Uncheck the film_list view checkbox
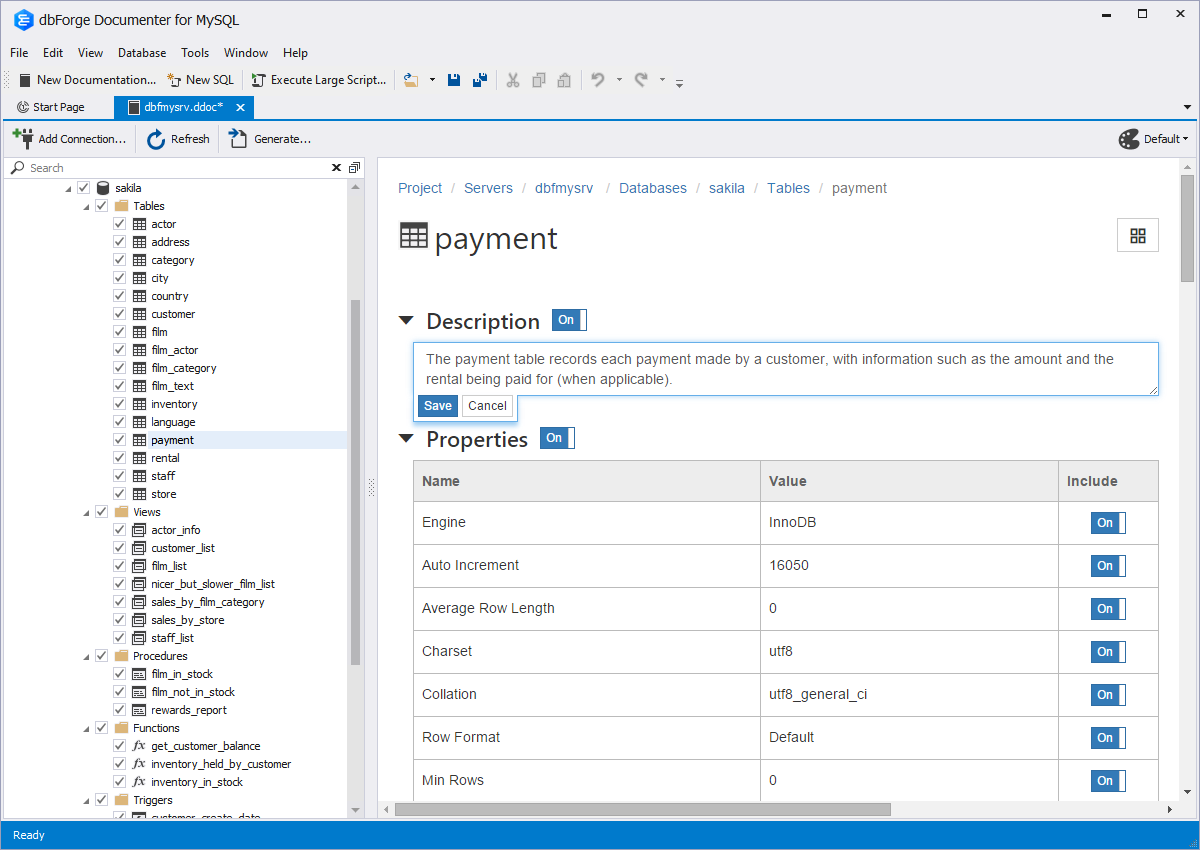The height and width of the screenshot is (850, 1200). (120, 566)
